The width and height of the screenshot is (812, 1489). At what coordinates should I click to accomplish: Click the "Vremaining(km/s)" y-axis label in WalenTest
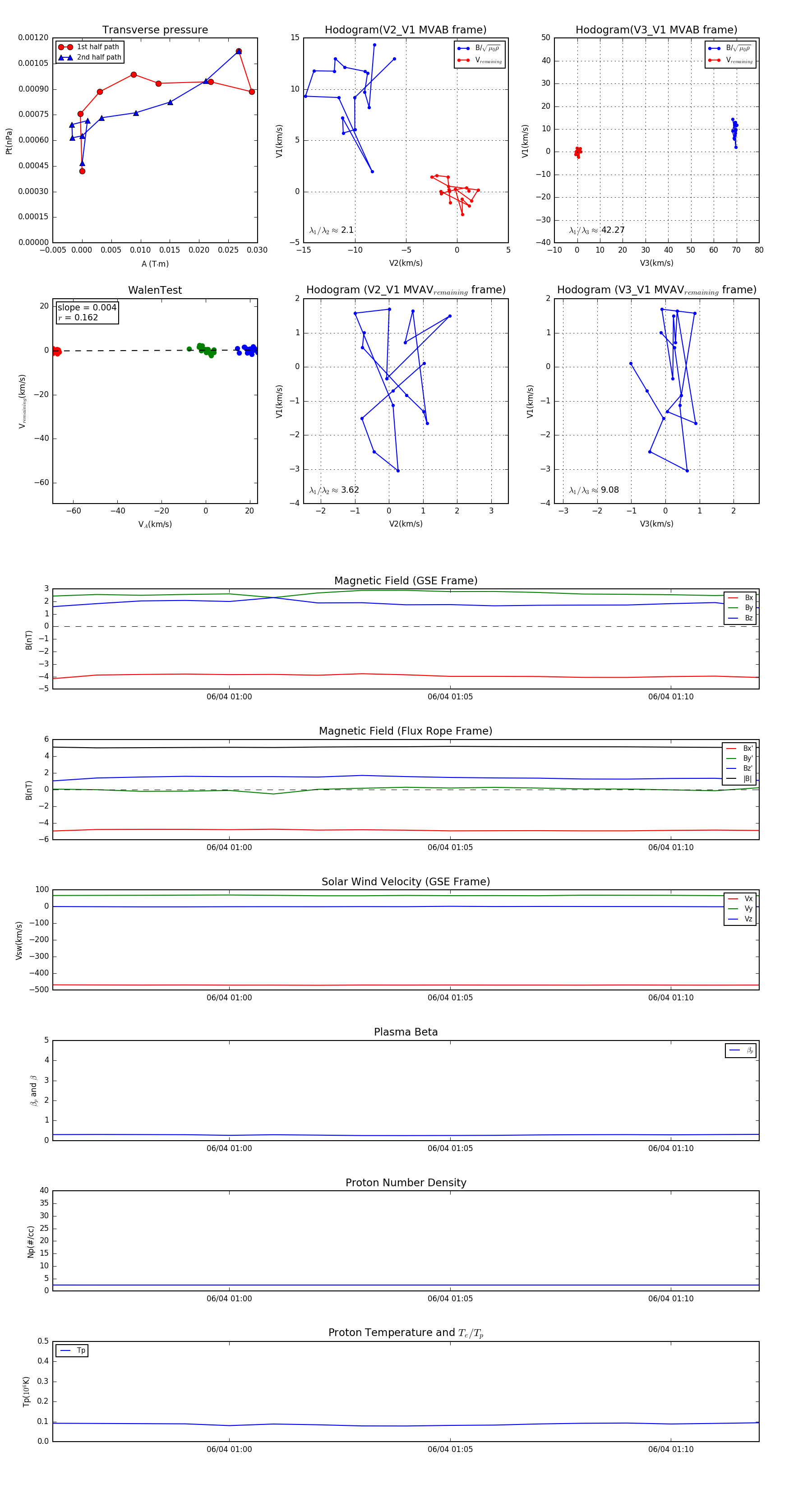(x=23, y=402)
